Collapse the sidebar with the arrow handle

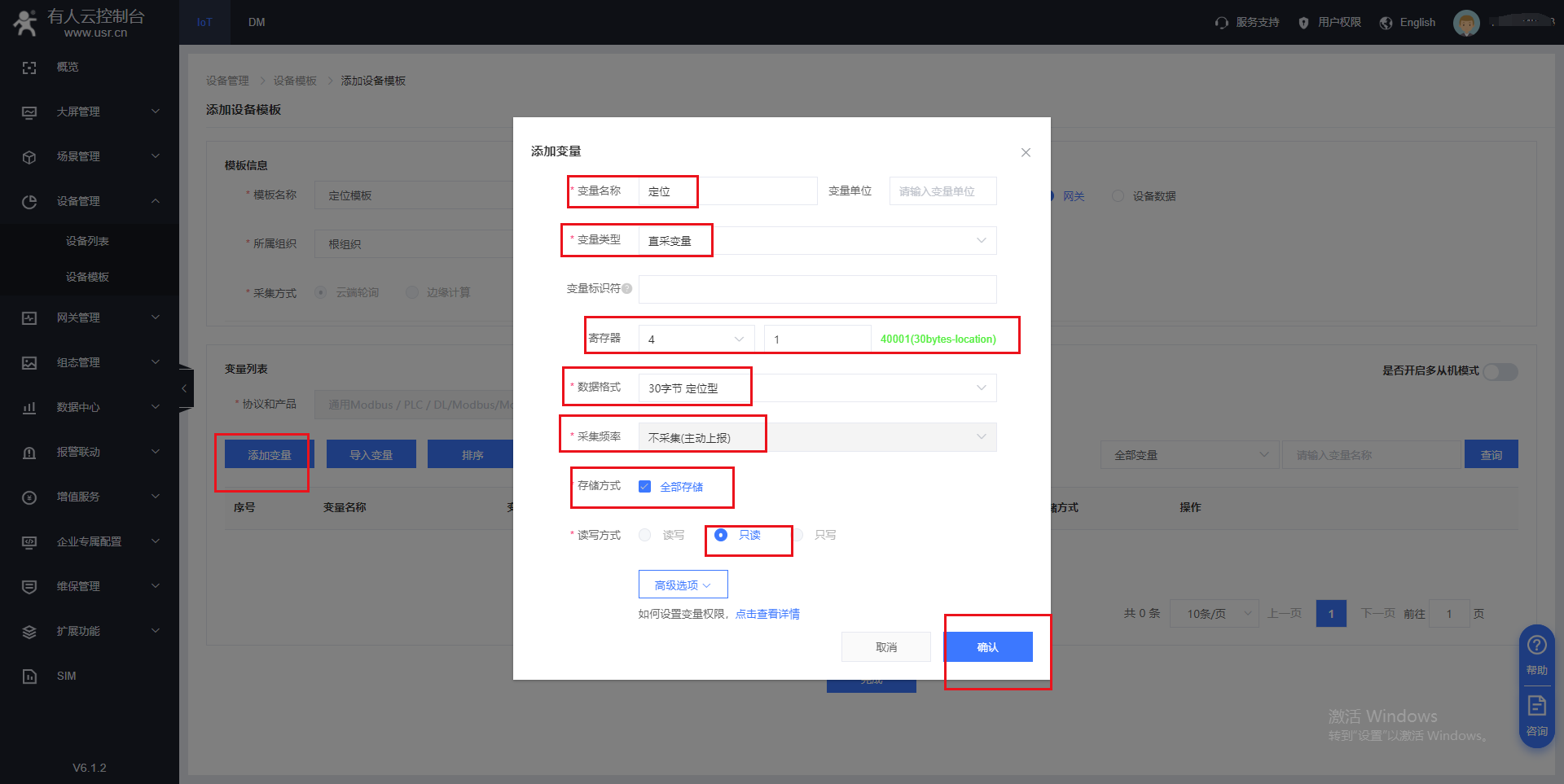(185, 388)
